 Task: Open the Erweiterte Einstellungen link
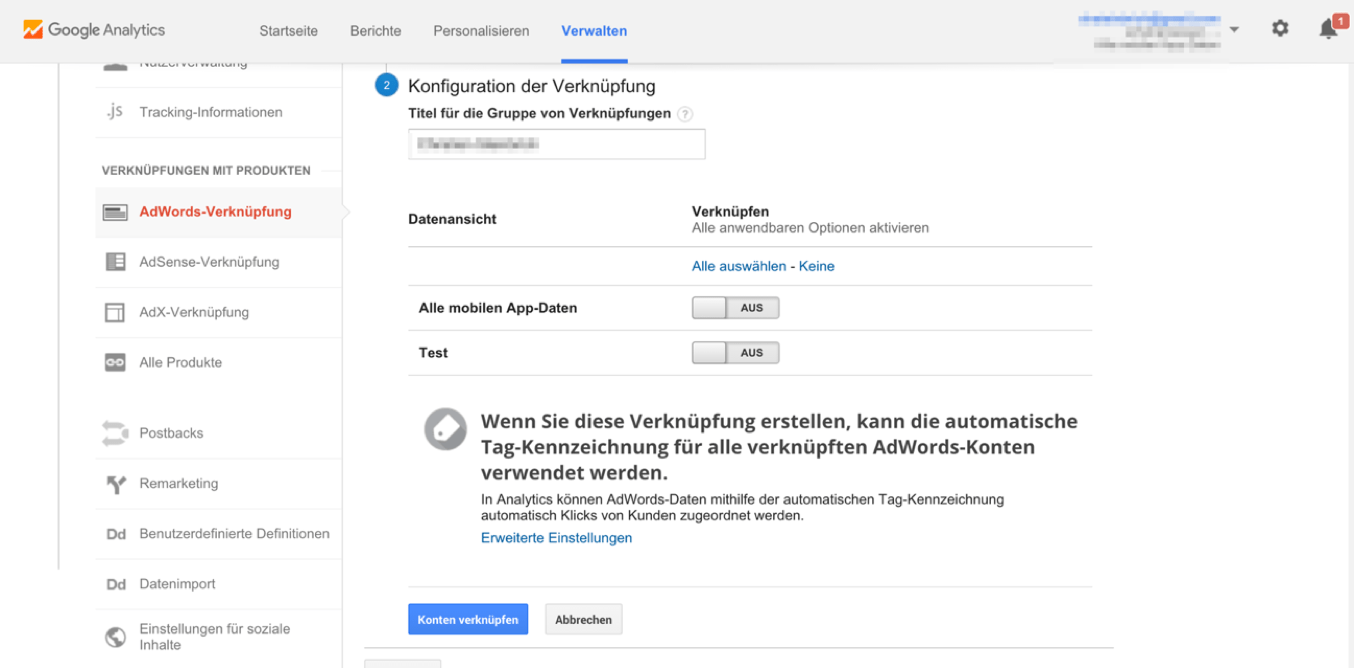click(x=556, y=538)
